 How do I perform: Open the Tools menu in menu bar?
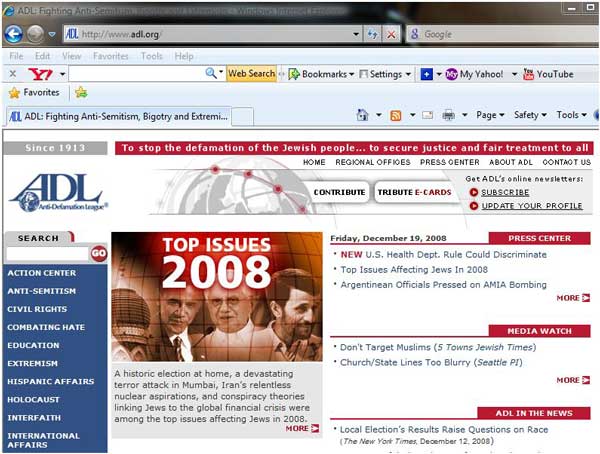pyautogui.click(x=152, y=56)
